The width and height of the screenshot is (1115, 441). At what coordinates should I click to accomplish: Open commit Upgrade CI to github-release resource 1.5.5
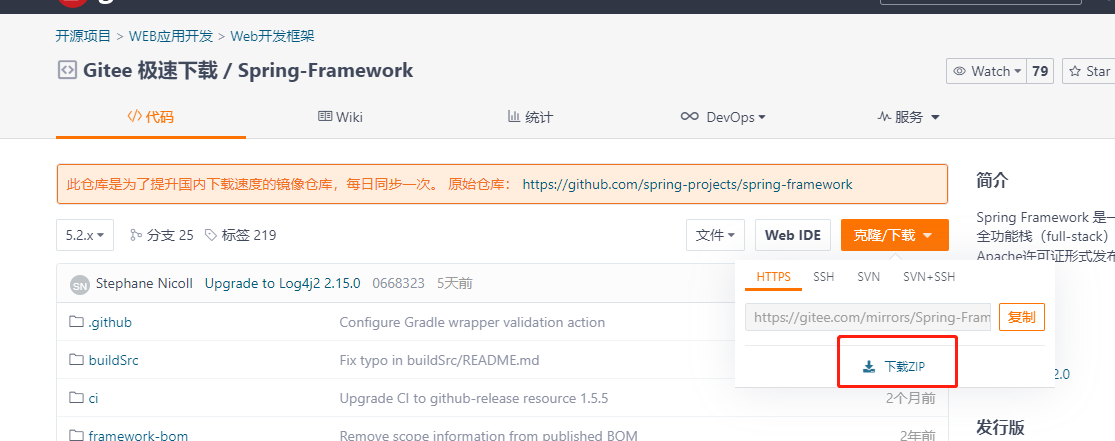click(474, 398)
